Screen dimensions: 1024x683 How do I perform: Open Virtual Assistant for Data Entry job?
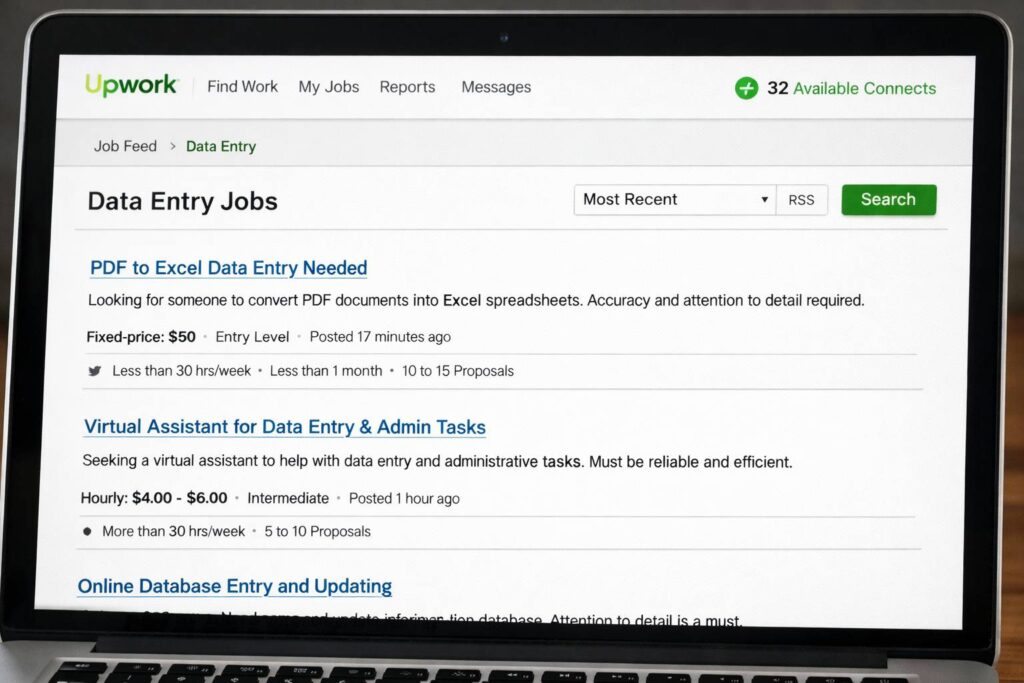click(285, 427)
